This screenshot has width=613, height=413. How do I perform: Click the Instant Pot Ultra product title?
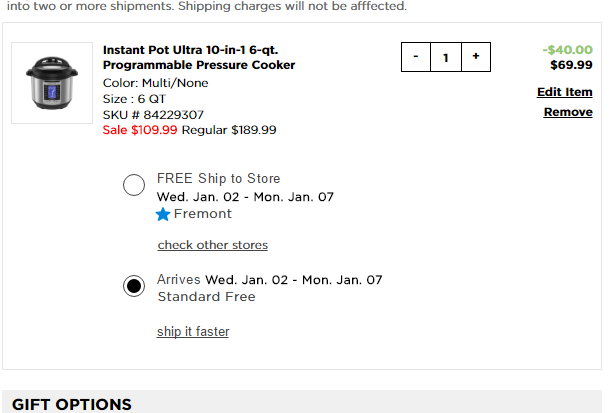199,57
